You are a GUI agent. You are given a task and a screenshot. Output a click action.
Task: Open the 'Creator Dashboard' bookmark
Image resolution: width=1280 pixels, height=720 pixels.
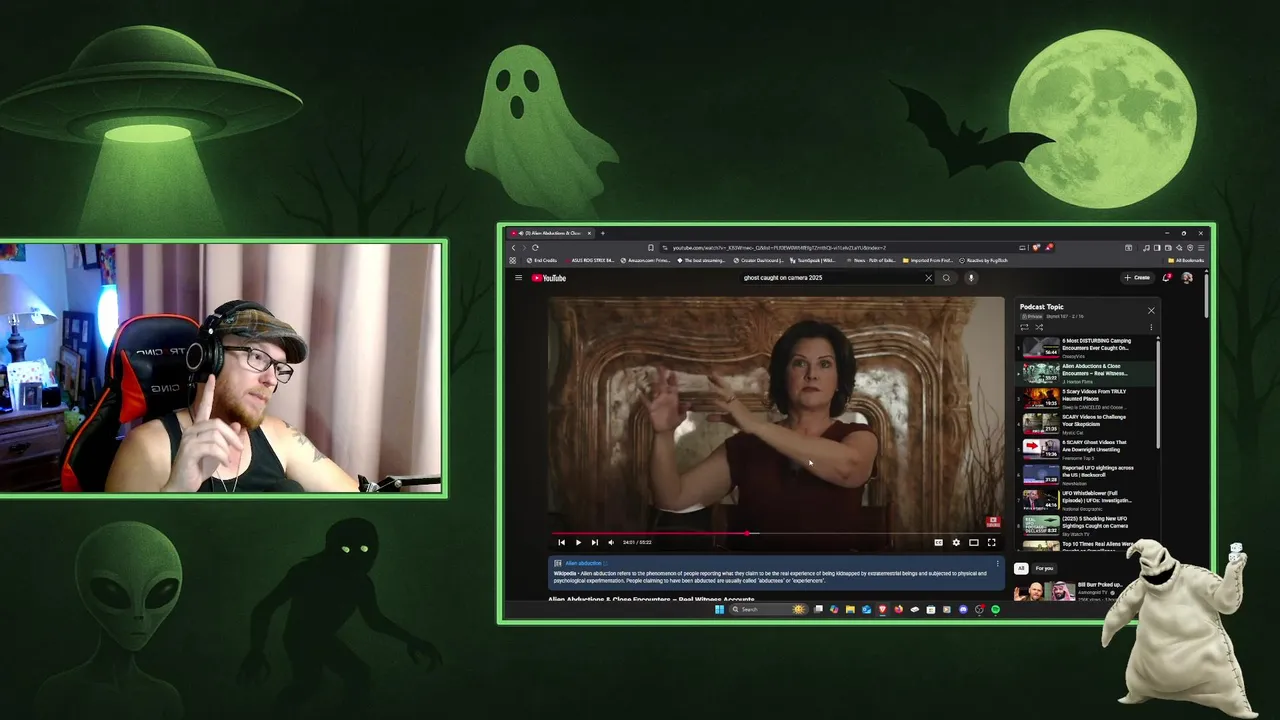pos(758,260)
